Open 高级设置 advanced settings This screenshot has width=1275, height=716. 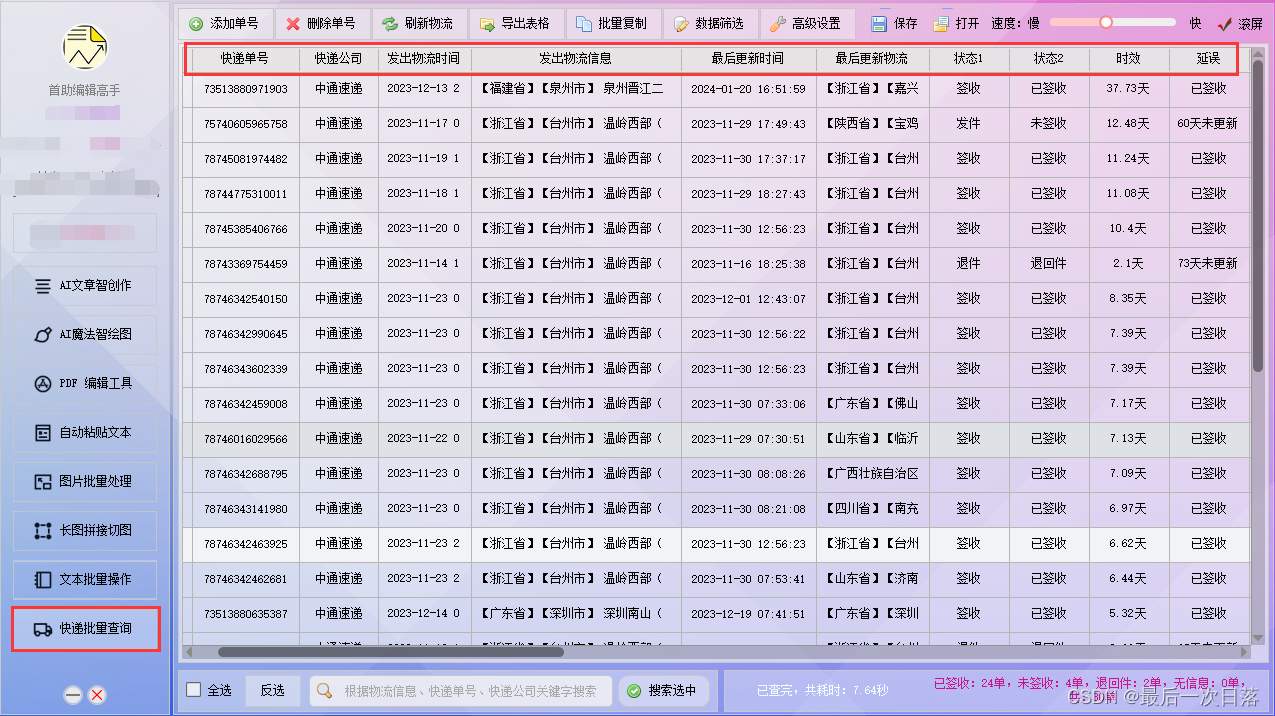[806, 23]
